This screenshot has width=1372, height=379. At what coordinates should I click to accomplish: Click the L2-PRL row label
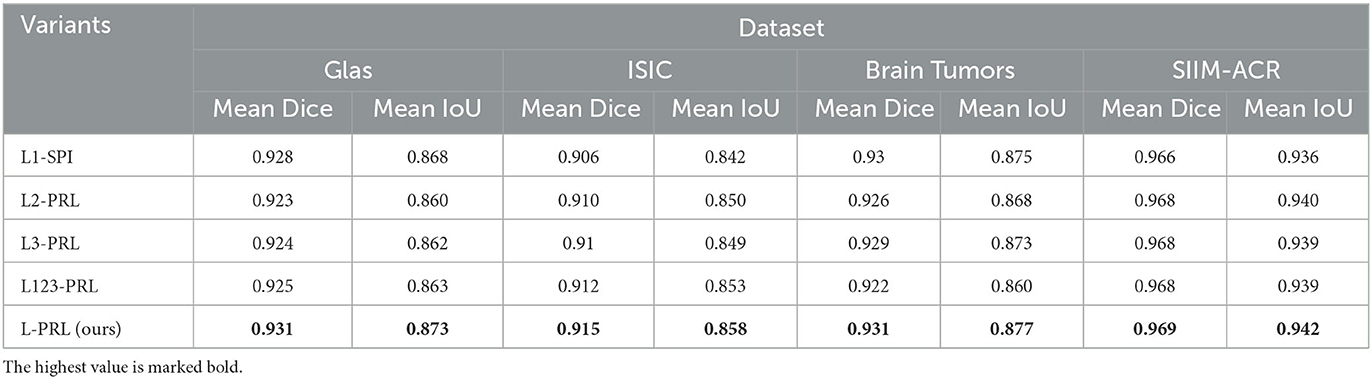pyautogui.click(x=42, y=199)
